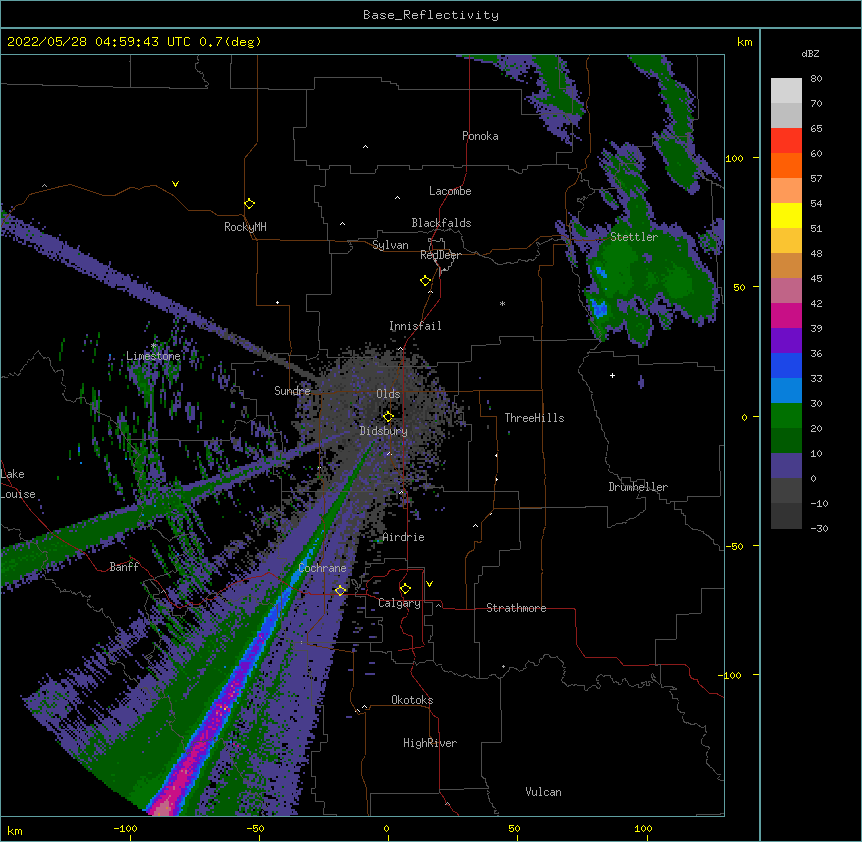The height and width of the screenshot is (842, 862).
Task: Click the -30 value on the dBZ scale
Action: pyautogui.click(x=819, y=528)
